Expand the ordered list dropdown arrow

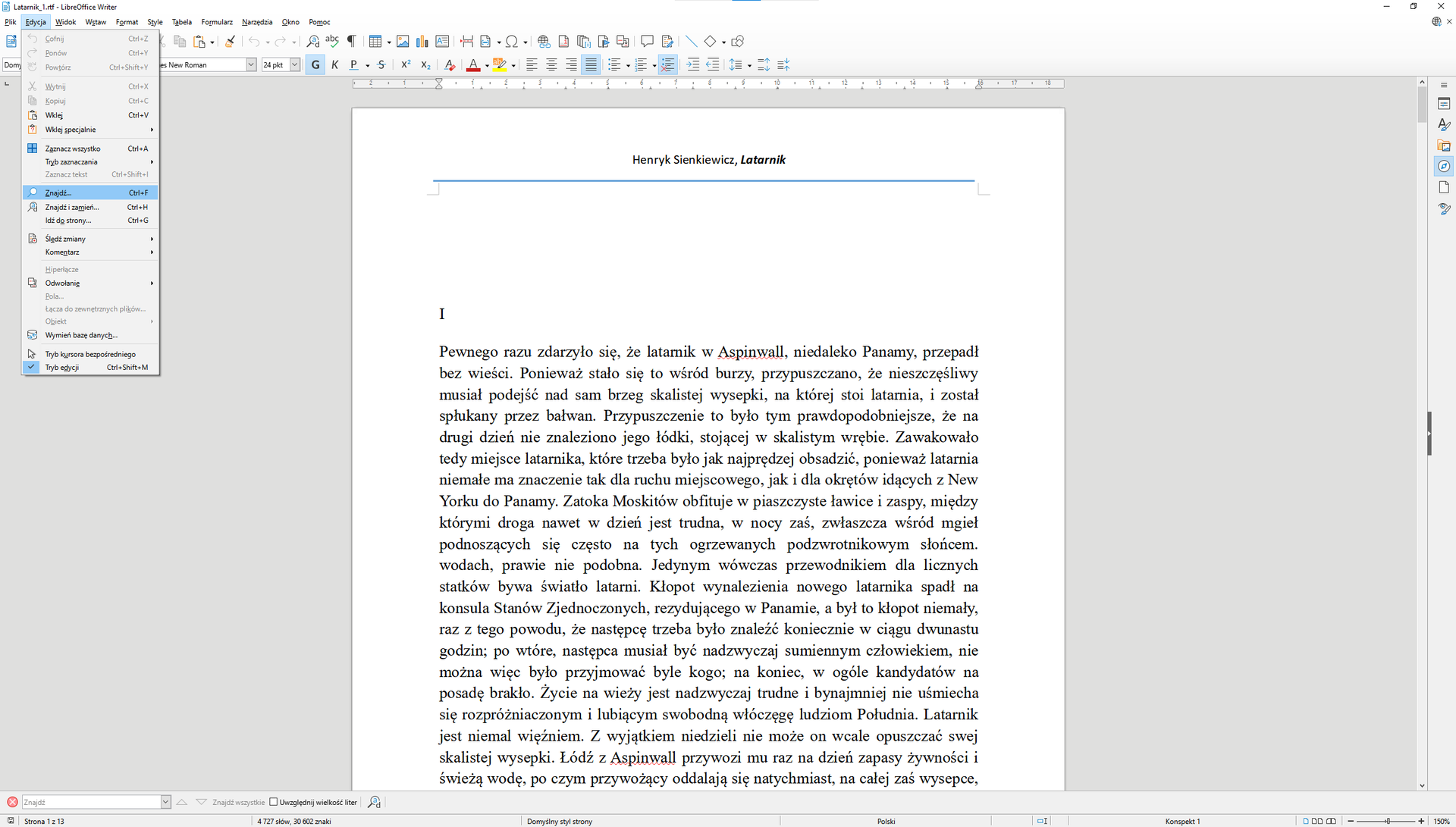coord(654,65)
